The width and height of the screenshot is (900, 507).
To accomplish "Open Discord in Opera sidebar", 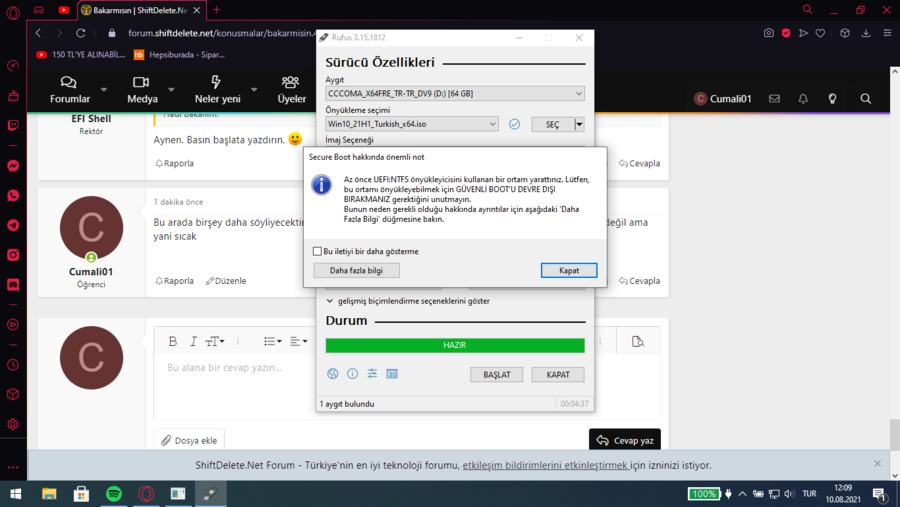I will [x=13, y=285].
